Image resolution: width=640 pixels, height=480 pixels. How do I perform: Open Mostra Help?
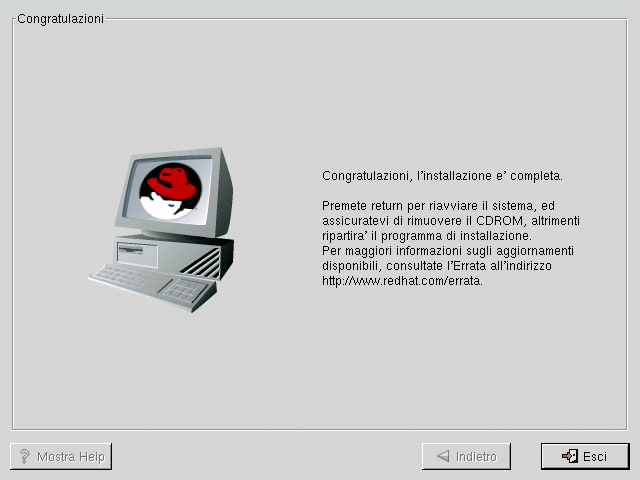pos(61,456)
